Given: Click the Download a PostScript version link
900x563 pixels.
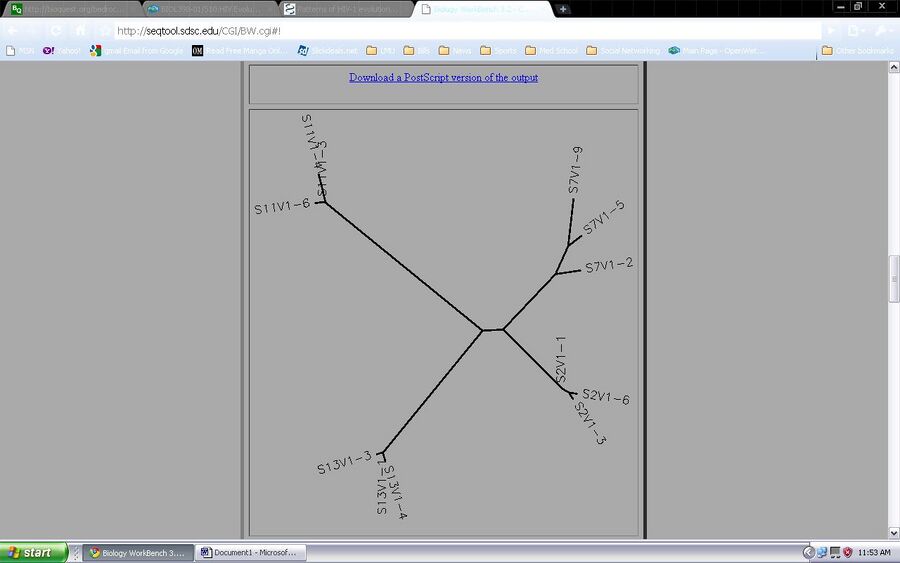Looking at the screenshot, I should (x=443, y=77).
